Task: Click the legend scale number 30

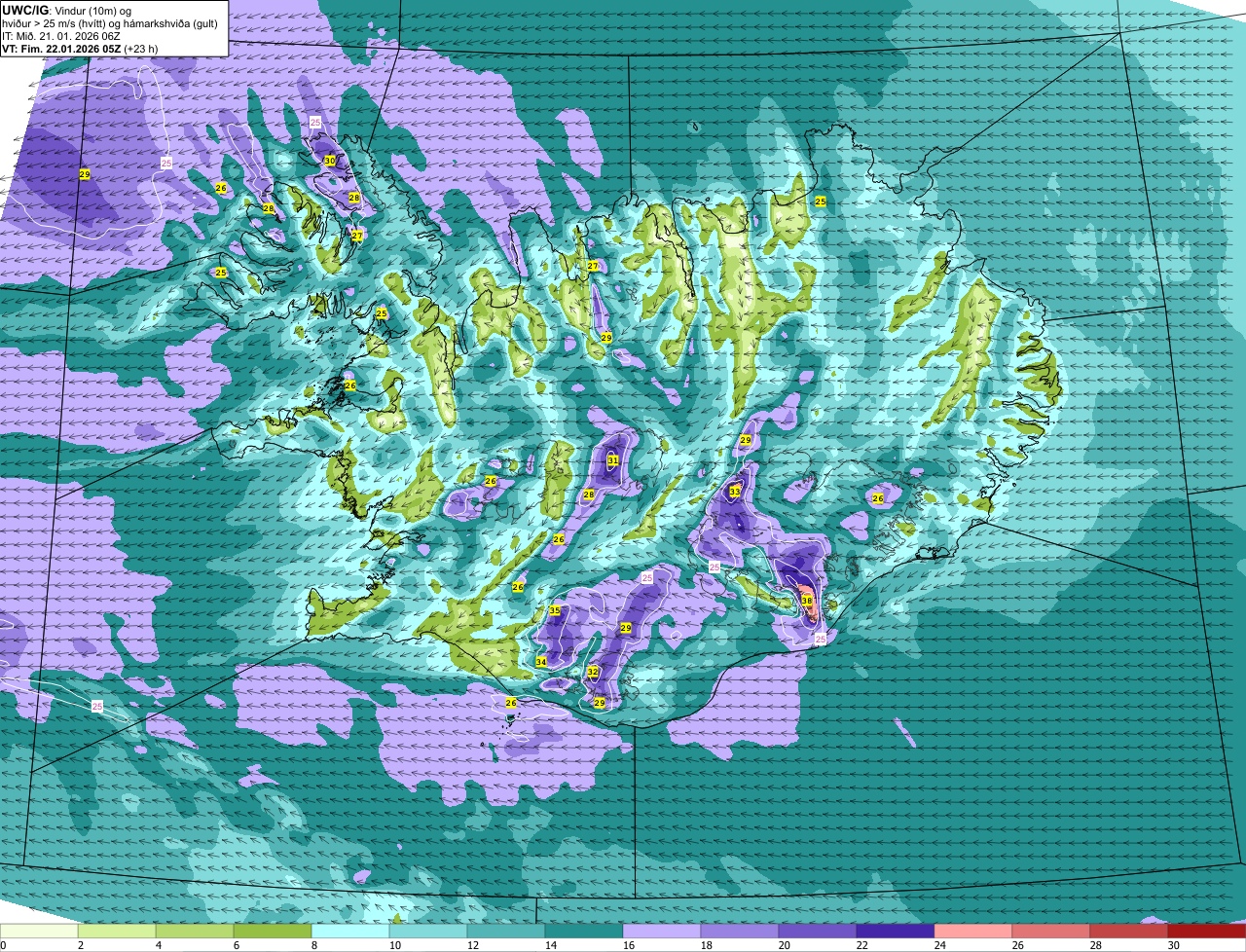Action: click(x=1174, y=945)
